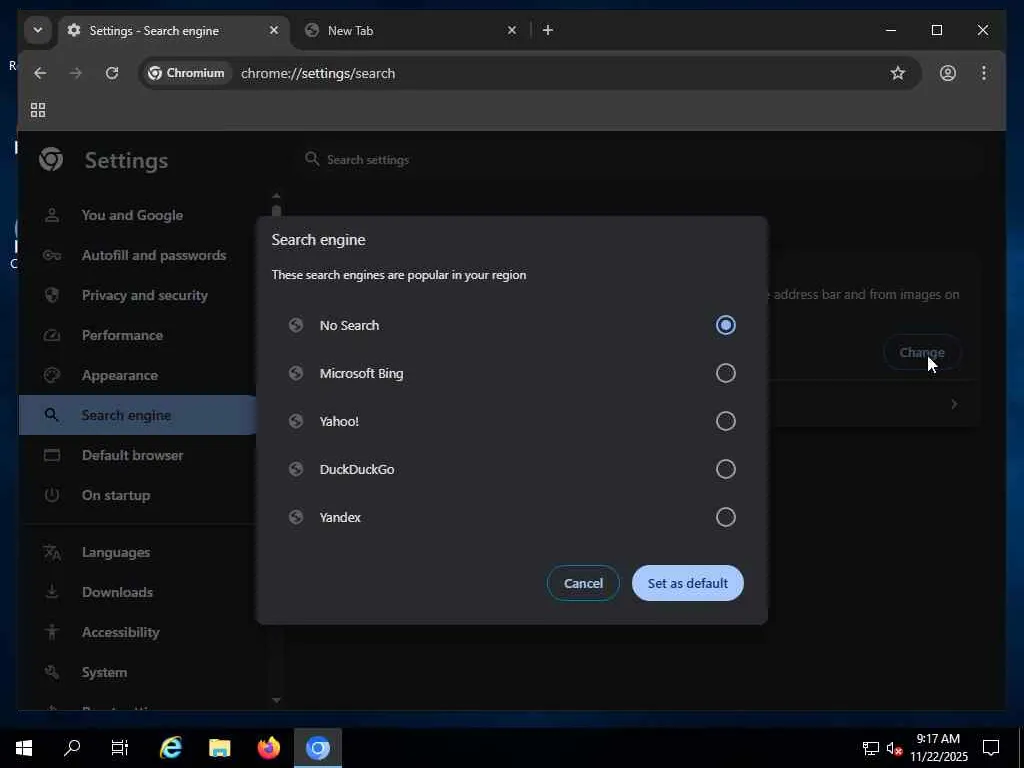This screenshot has width=1024, height=768.
Task: Open the Windows Start menu
Action: tap(24, 748)
